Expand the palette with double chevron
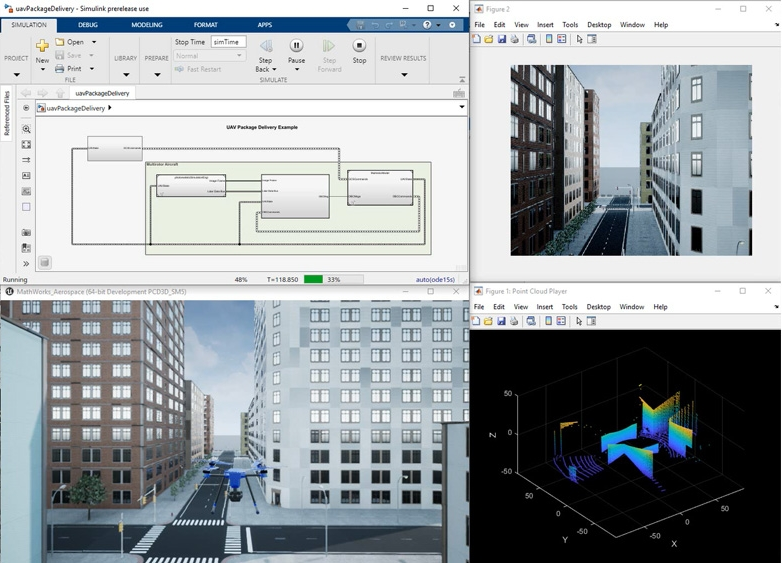782x563 pixels. pos(26,263)
